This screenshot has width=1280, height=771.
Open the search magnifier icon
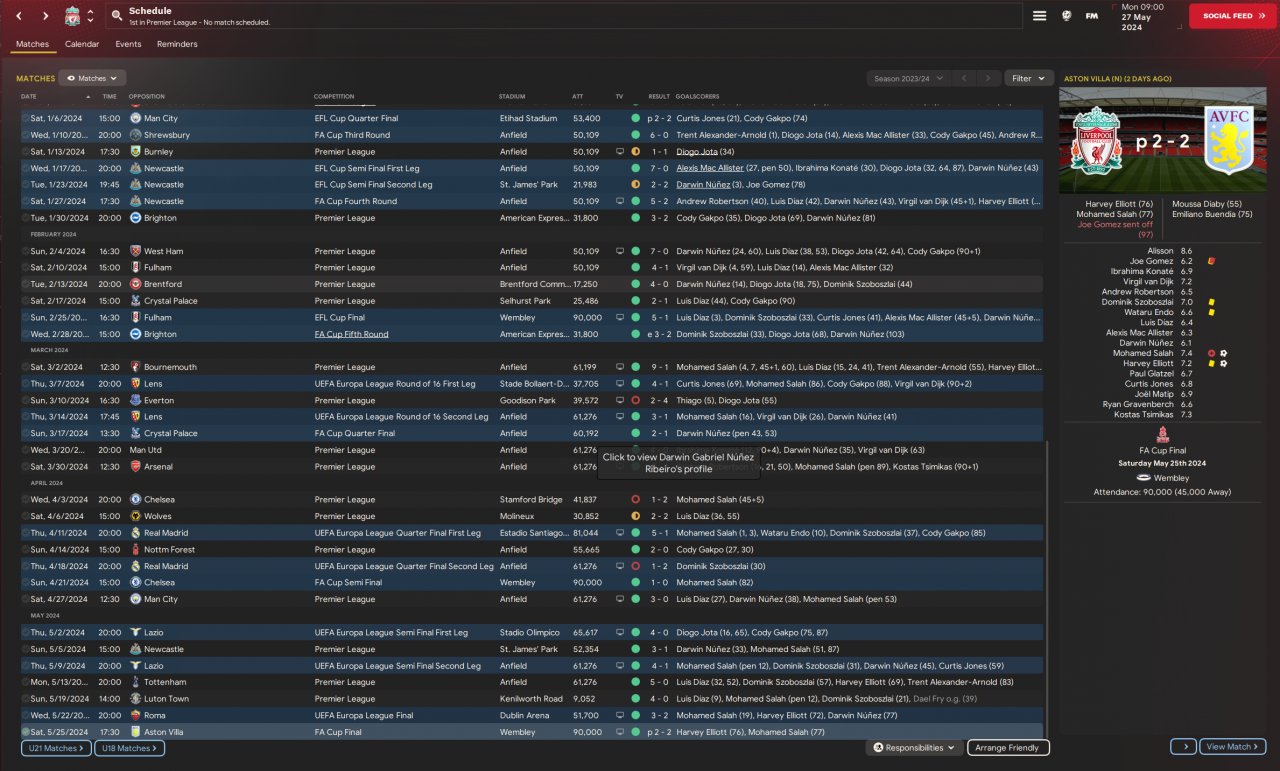[x=117, y=16]
